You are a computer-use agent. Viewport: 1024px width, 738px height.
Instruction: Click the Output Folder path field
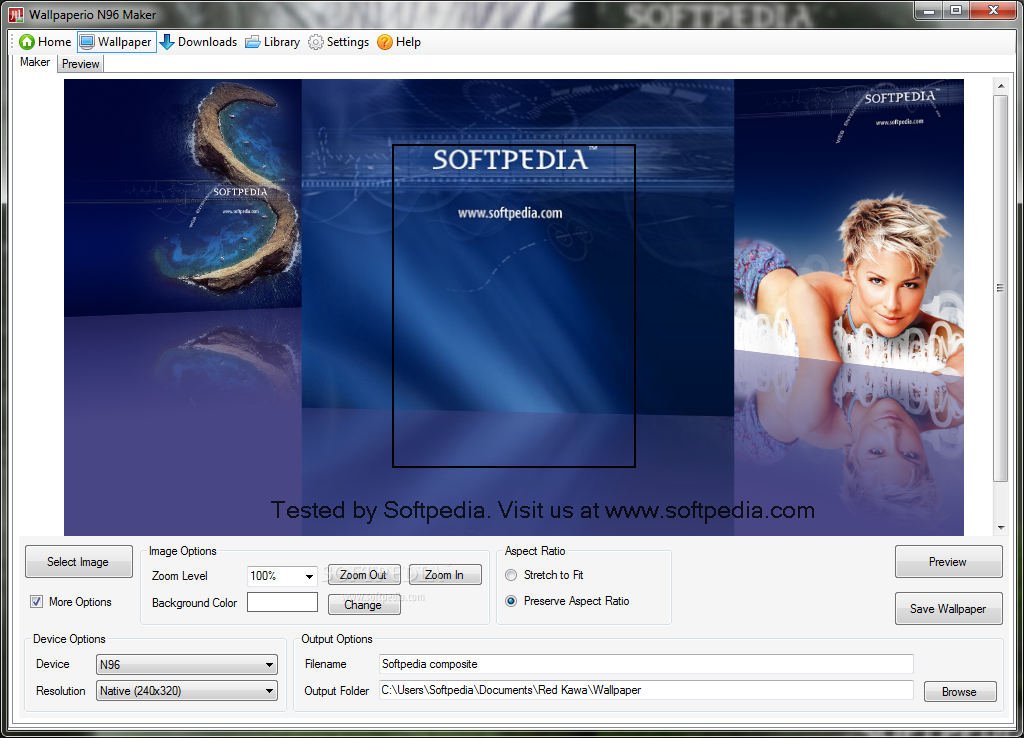coord(646,690)
